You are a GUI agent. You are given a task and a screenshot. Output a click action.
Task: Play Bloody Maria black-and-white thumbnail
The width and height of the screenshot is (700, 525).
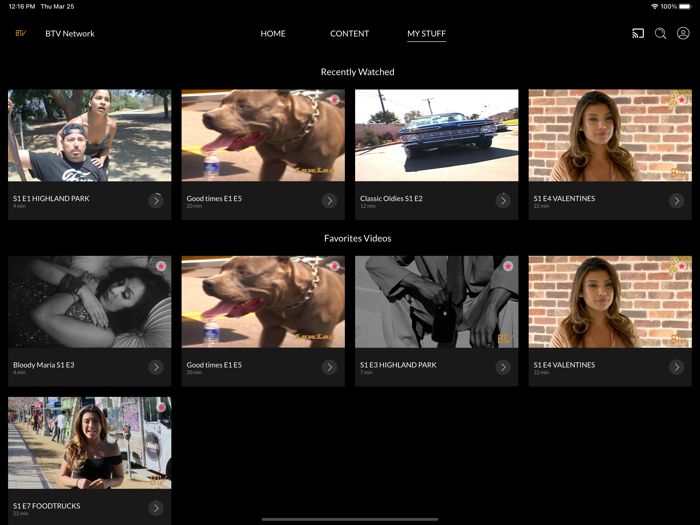point(89,302)
